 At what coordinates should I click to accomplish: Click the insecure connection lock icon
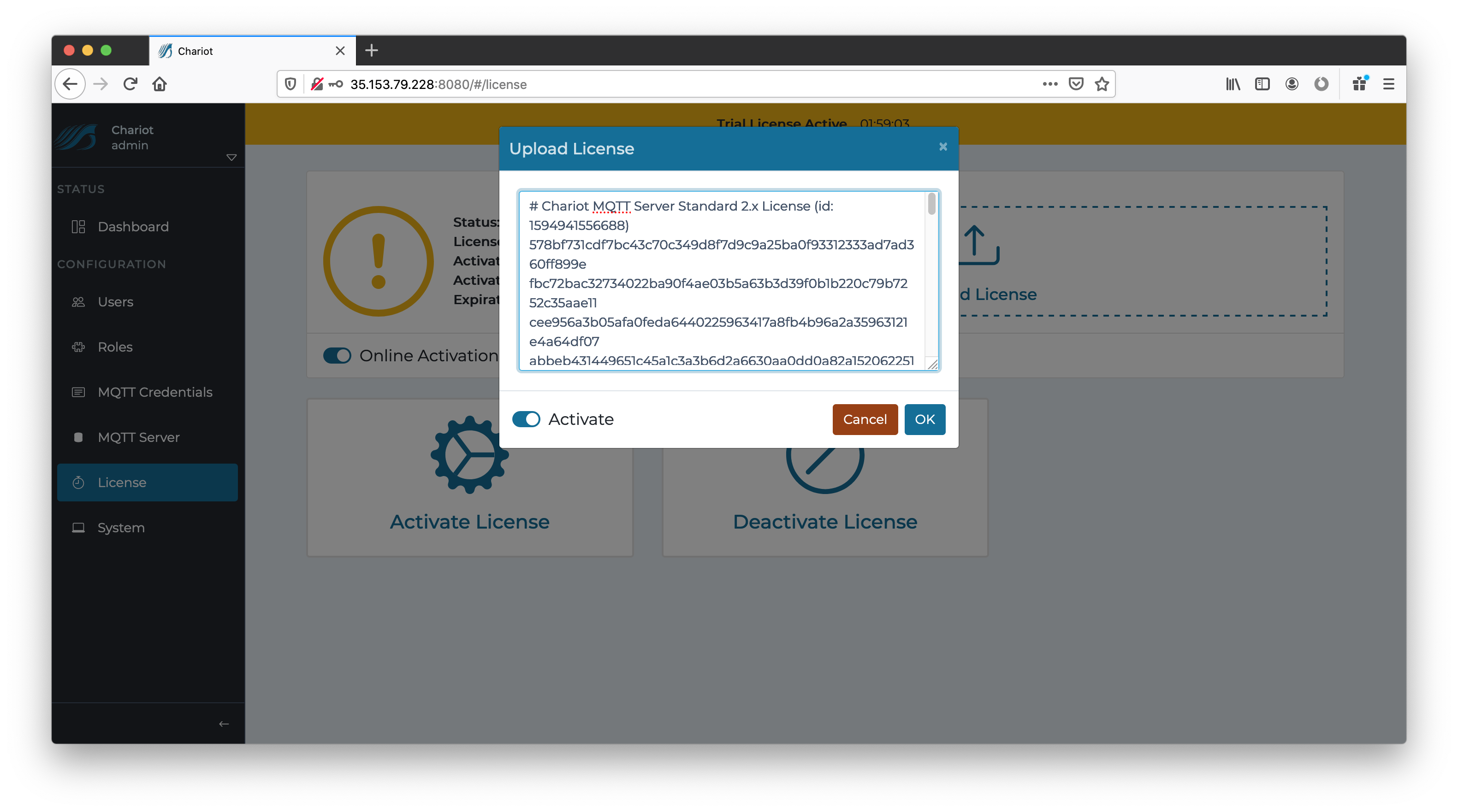point(317,84)
